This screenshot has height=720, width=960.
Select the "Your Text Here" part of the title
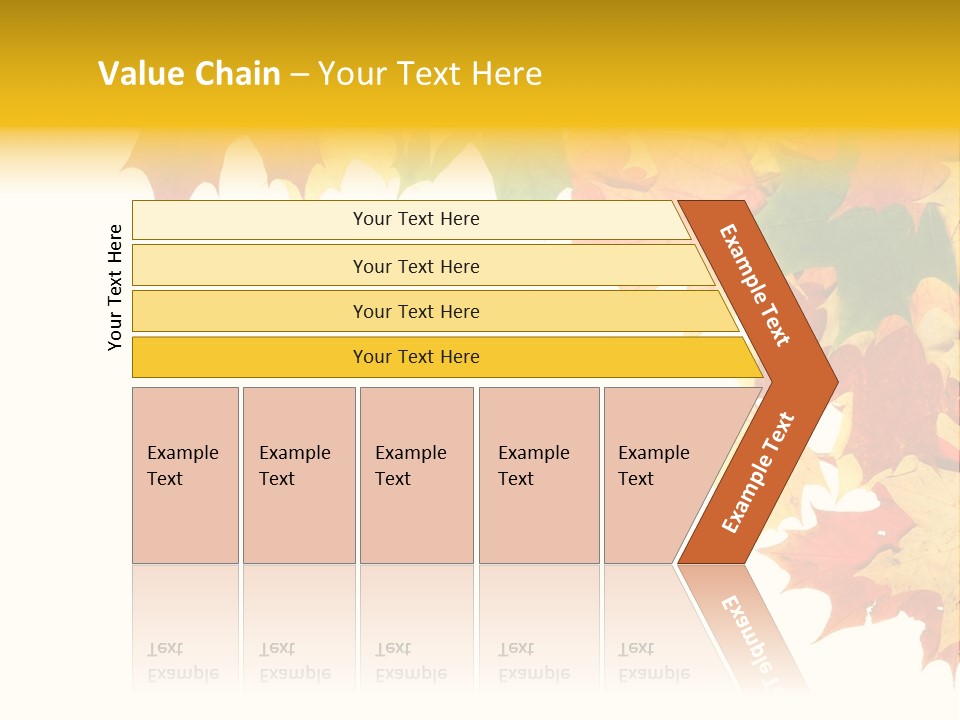pos(430,74)
